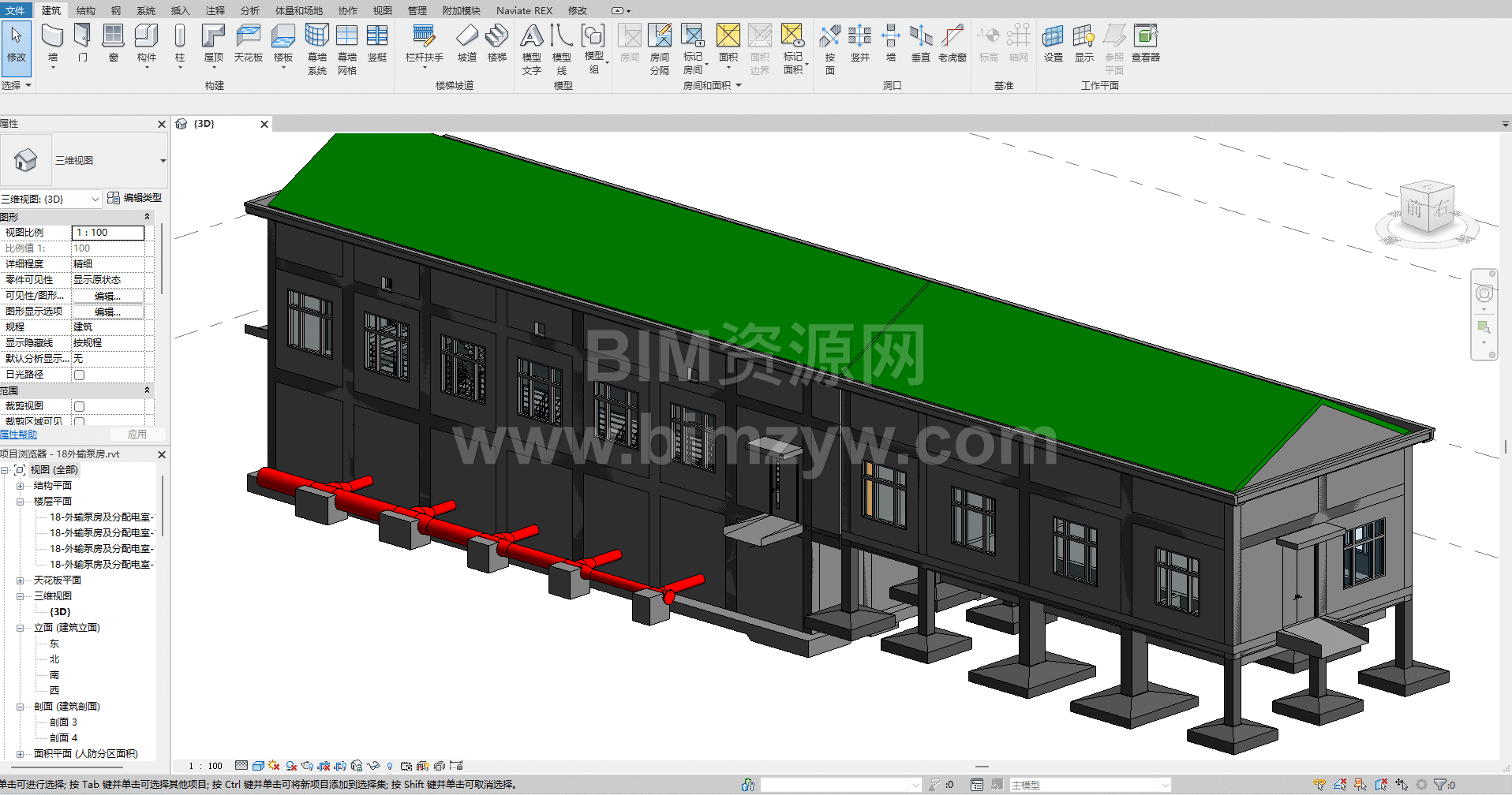
Task: Click the 老虎窗 dormer tool
Action: pos(952,43)
